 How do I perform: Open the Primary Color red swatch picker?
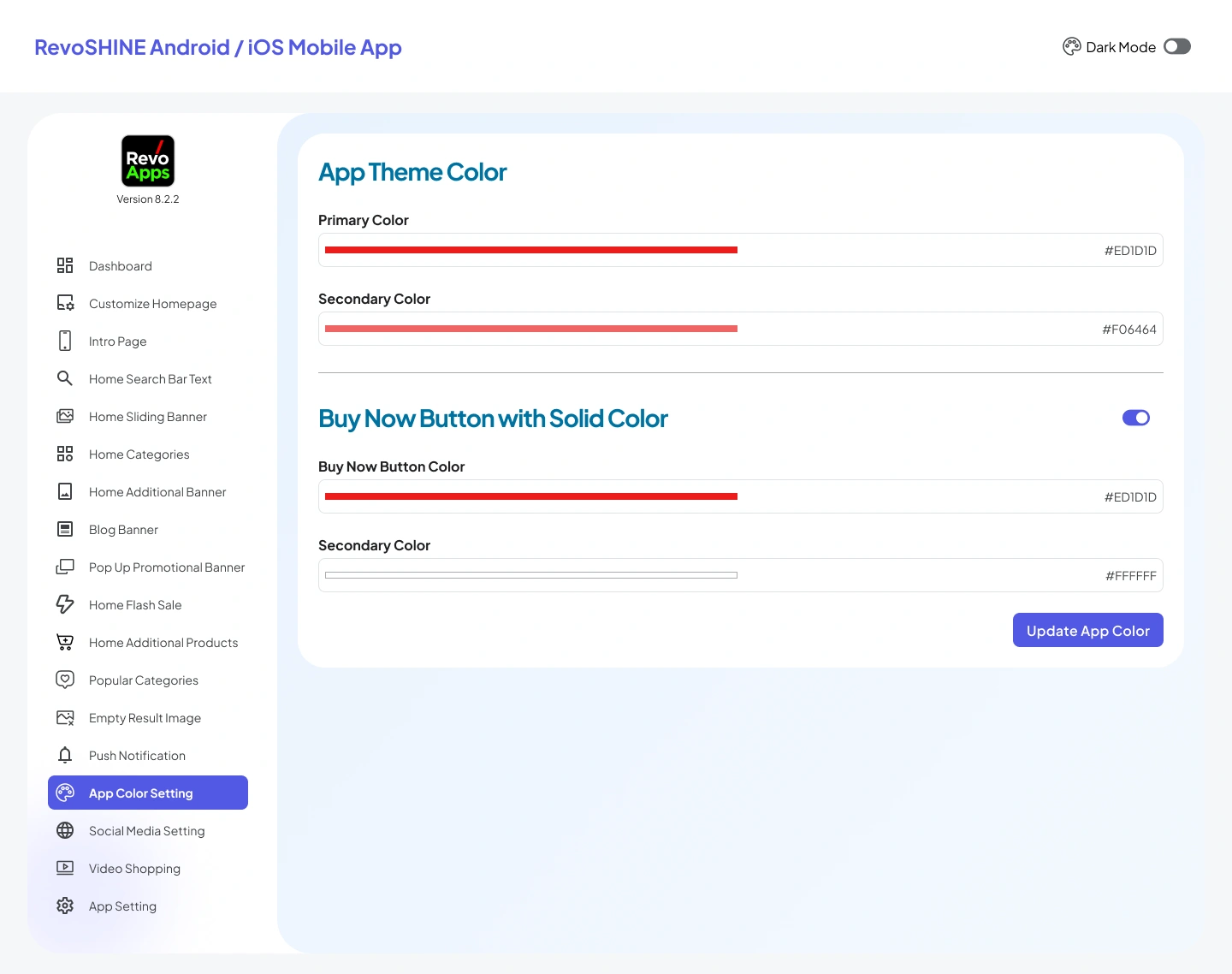pyautogui.click(x=531, y=250)
